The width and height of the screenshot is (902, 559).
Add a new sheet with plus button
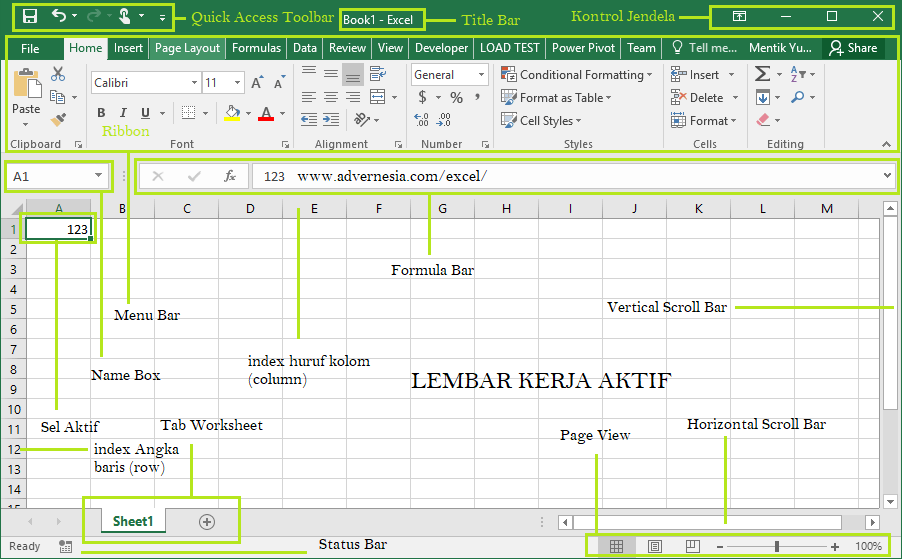click(x=207, y=522)
